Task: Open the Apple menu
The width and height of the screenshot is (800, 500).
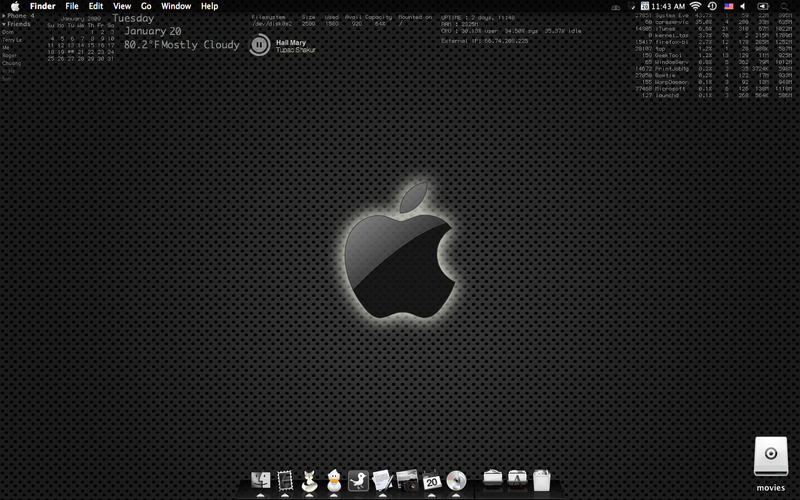Action: 15,6
